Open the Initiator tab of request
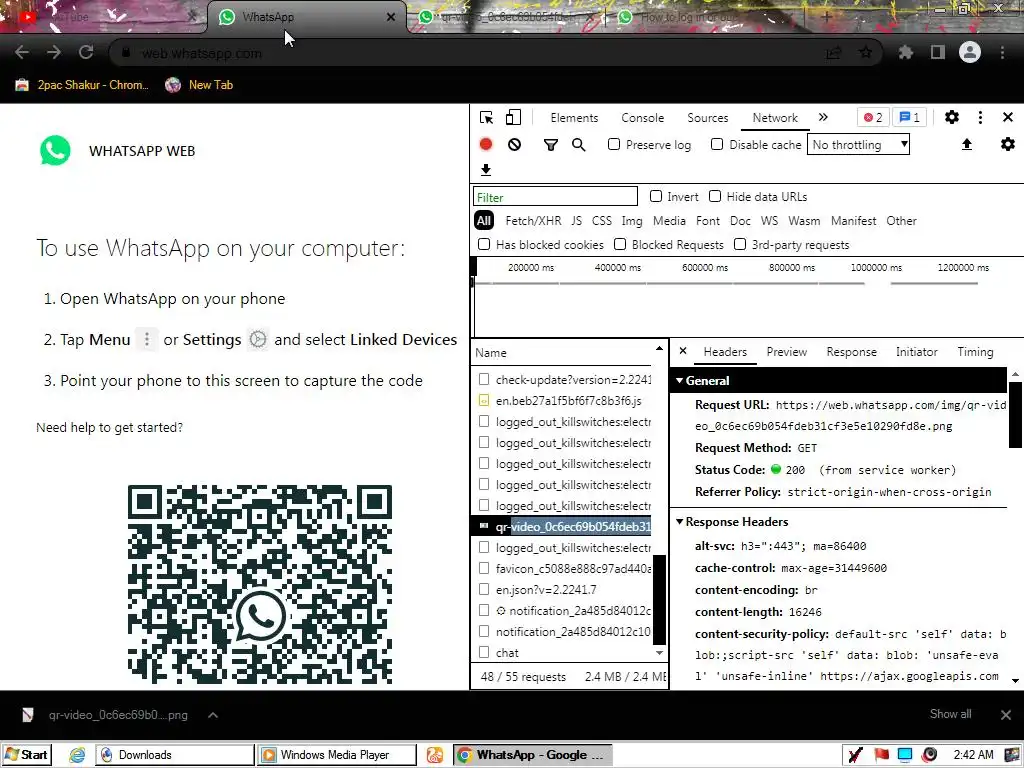The width and height of the screenshot is (1024, 768). click(916, 351)
